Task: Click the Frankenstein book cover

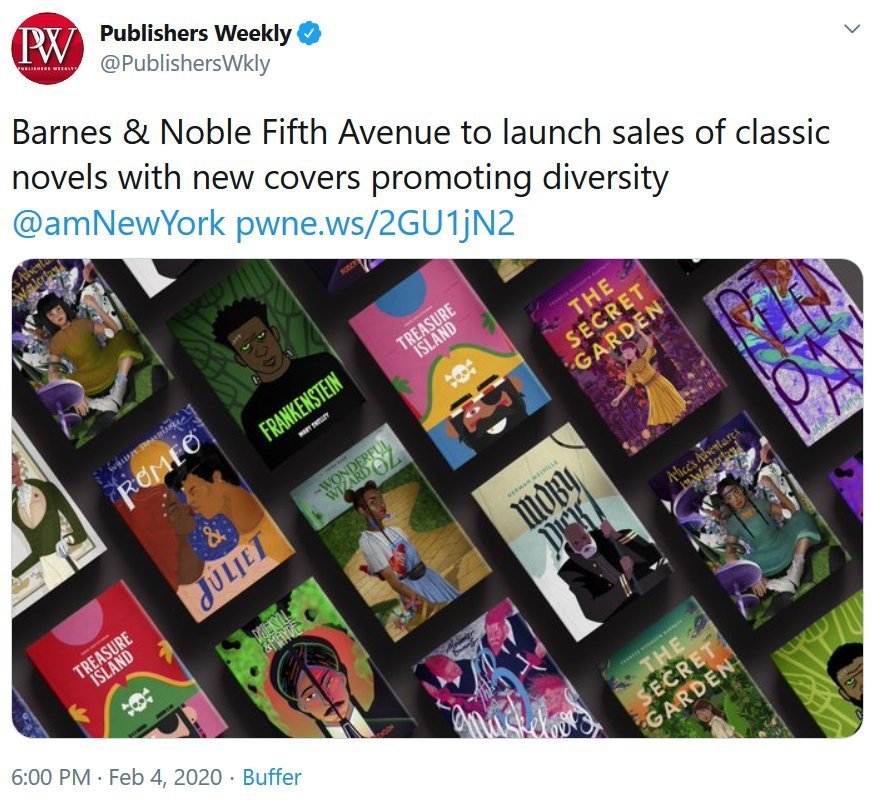Action: coord(266,362)
